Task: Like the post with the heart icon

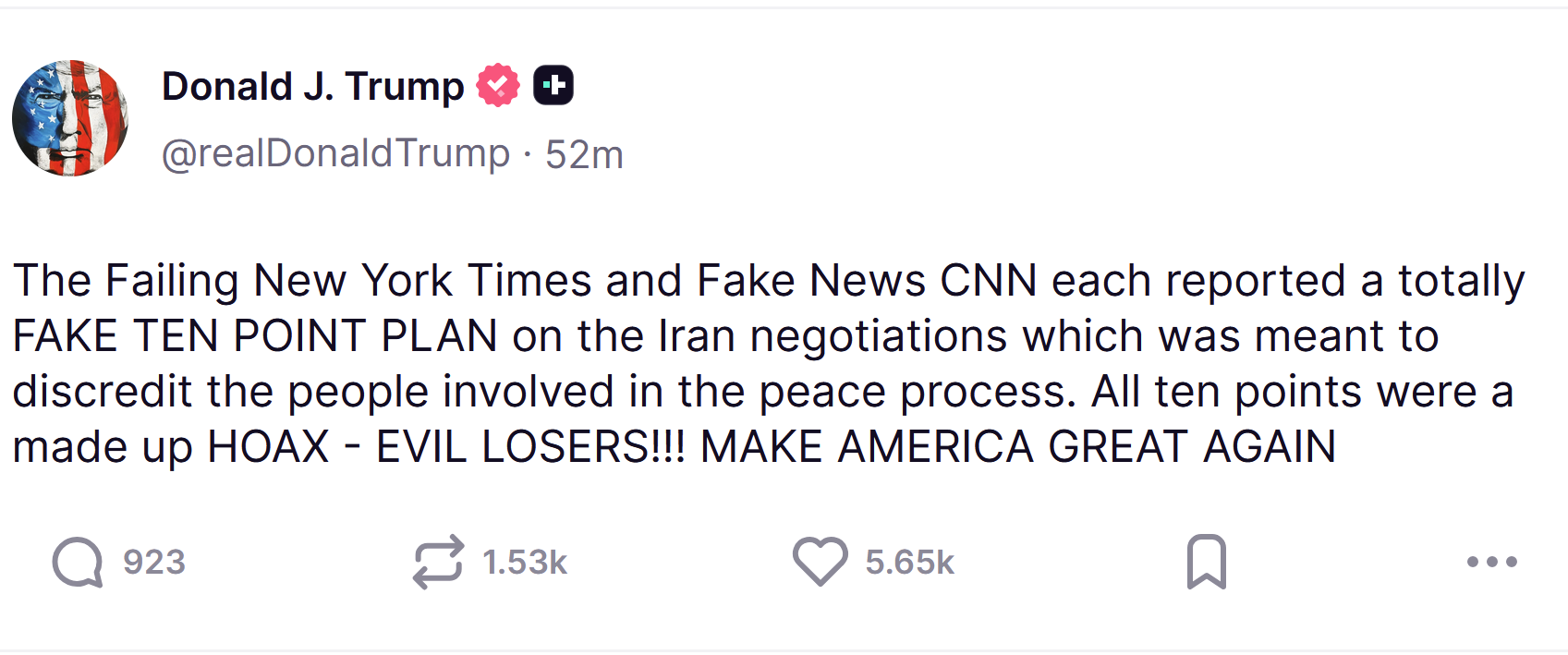Action: pyautogui.click(x=820, y=562)
